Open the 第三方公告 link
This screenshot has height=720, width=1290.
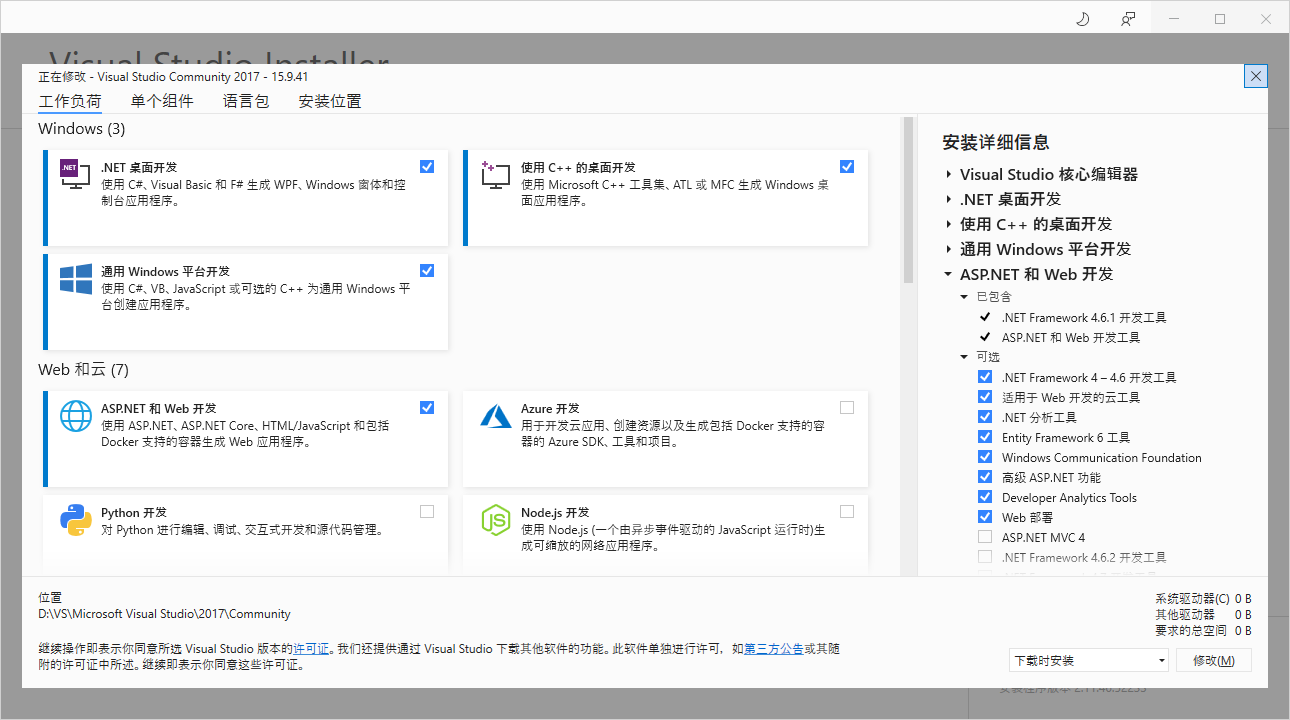[774, 649]
